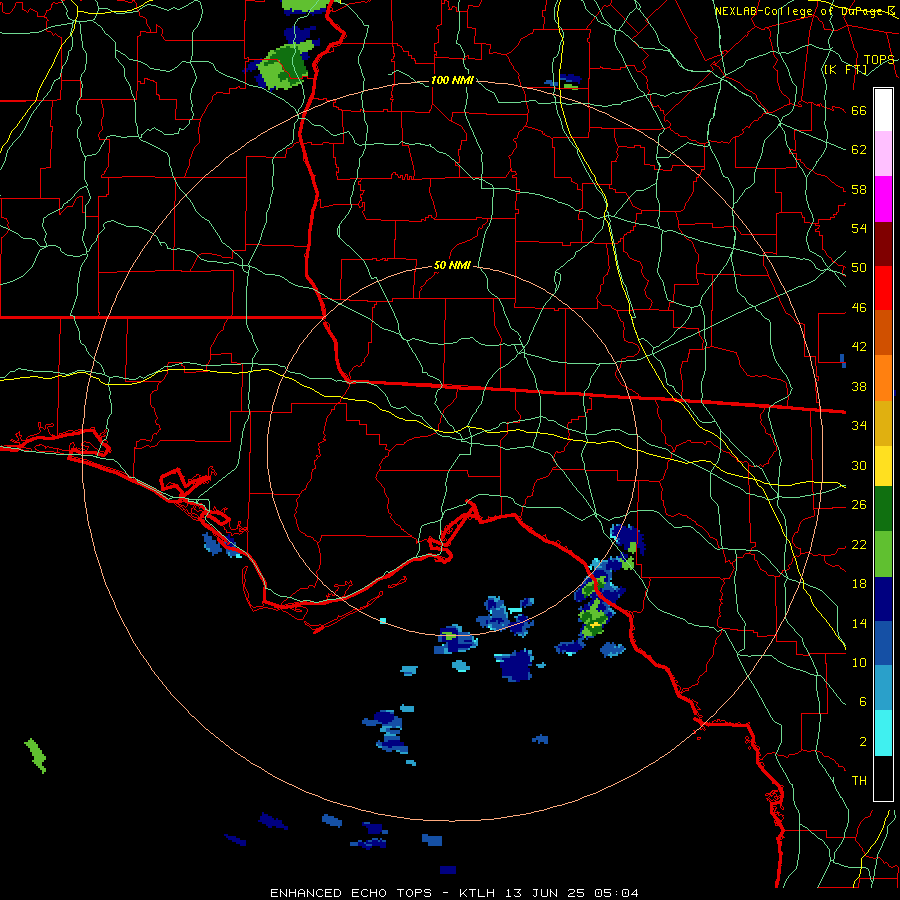Click the '100 NMI' range ring label
Screen dimensions: 900x900
452,80
